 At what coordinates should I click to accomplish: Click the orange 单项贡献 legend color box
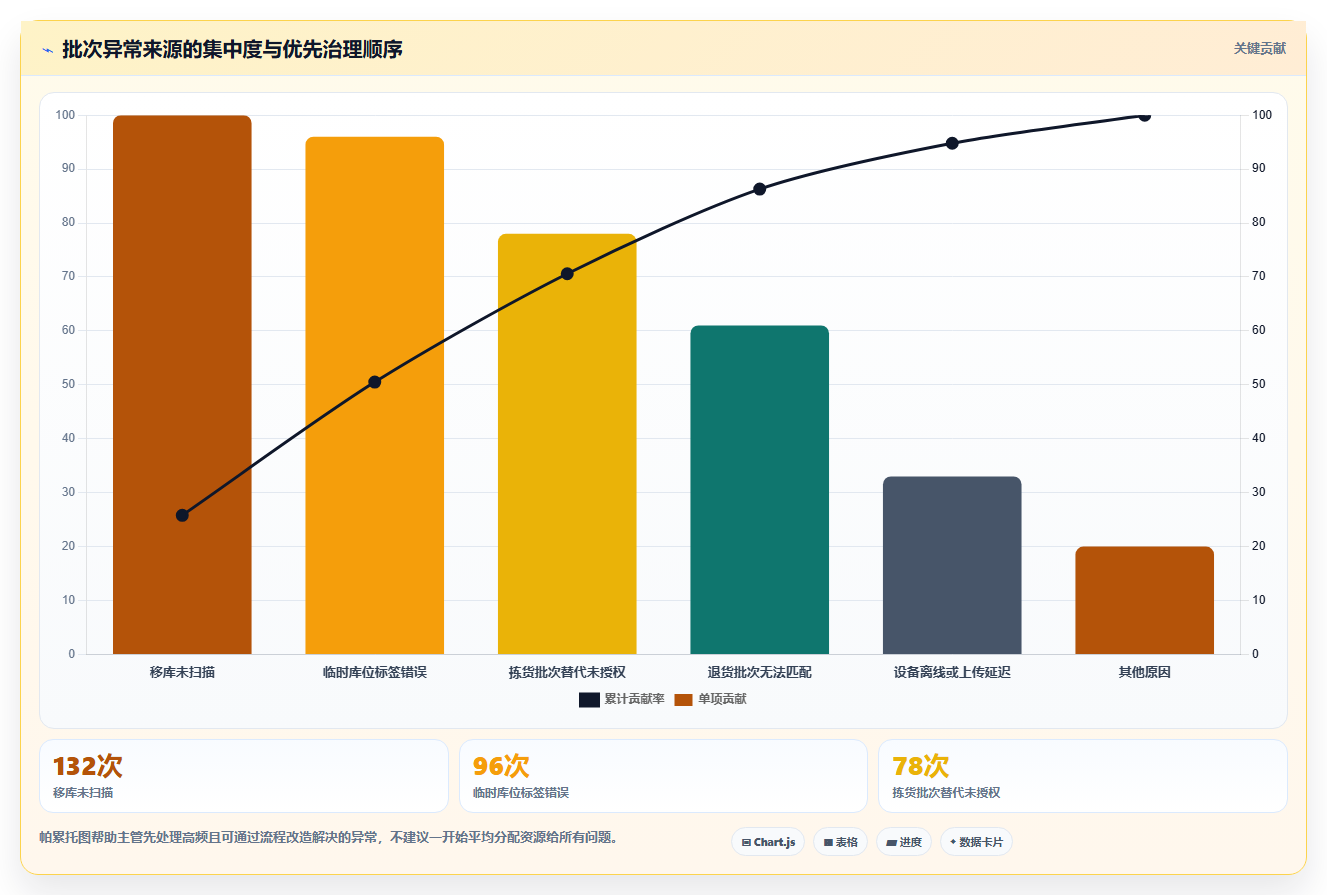(x=683, y=699)
